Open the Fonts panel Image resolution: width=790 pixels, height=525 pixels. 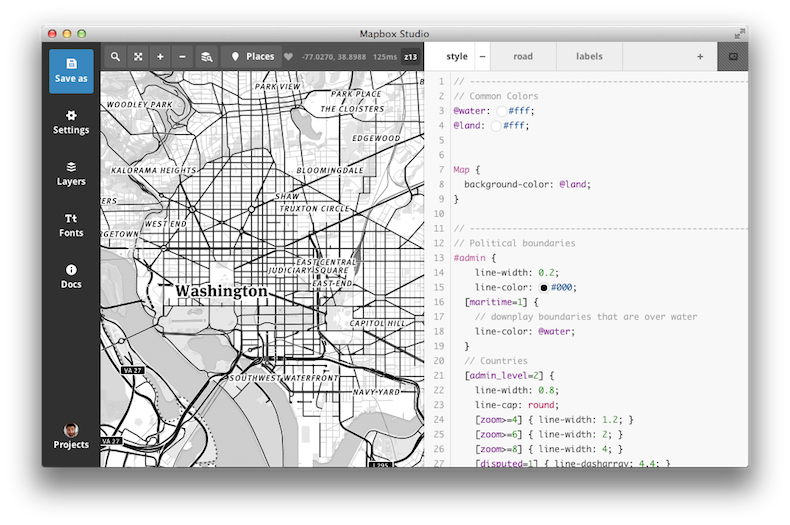click(71, 225)
